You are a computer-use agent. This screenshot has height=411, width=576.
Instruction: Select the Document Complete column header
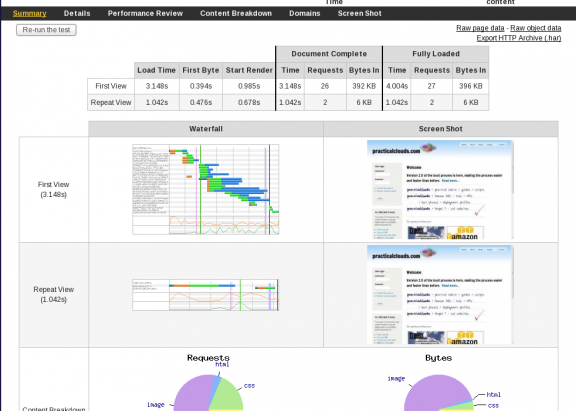pyautogui.click(x=329, y=54)
